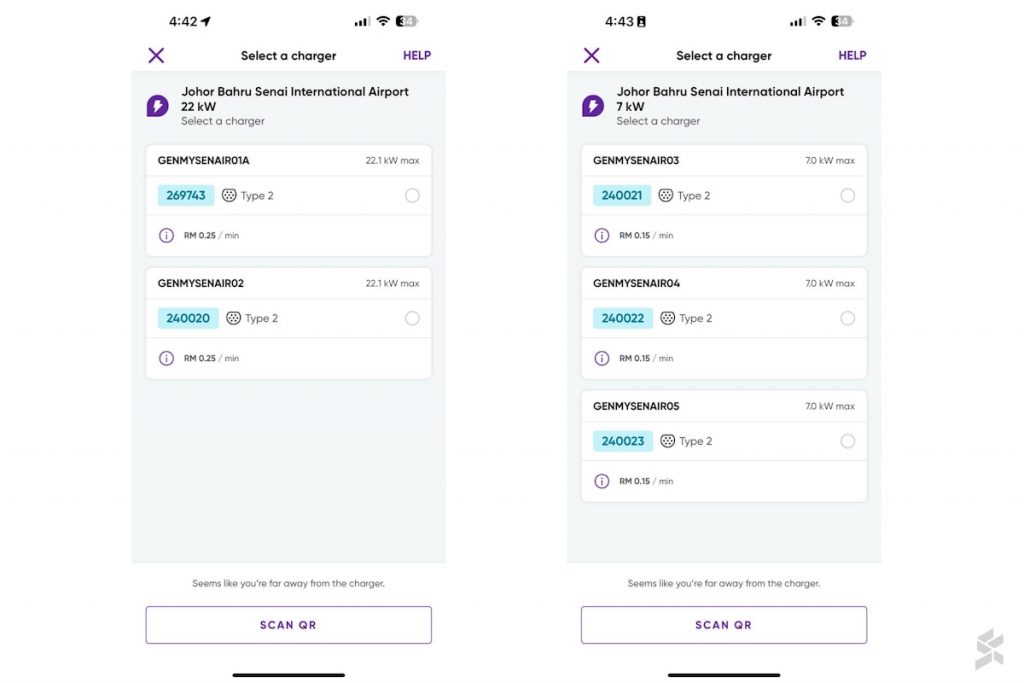Select the radio button for charger 240020

[x=412, y=319]
